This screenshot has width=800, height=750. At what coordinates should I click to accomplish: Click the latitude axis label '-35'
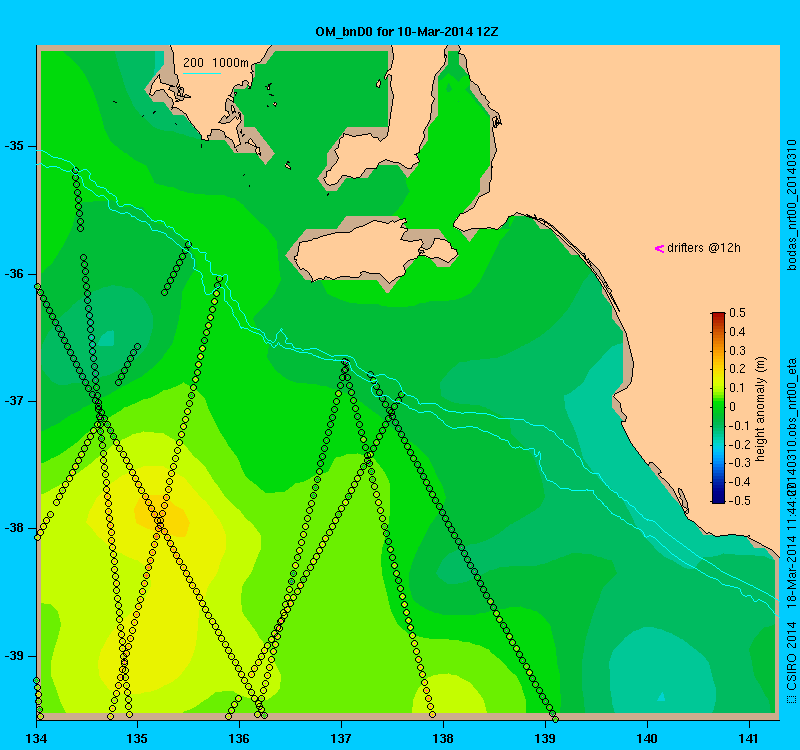[x=14, y=146]
